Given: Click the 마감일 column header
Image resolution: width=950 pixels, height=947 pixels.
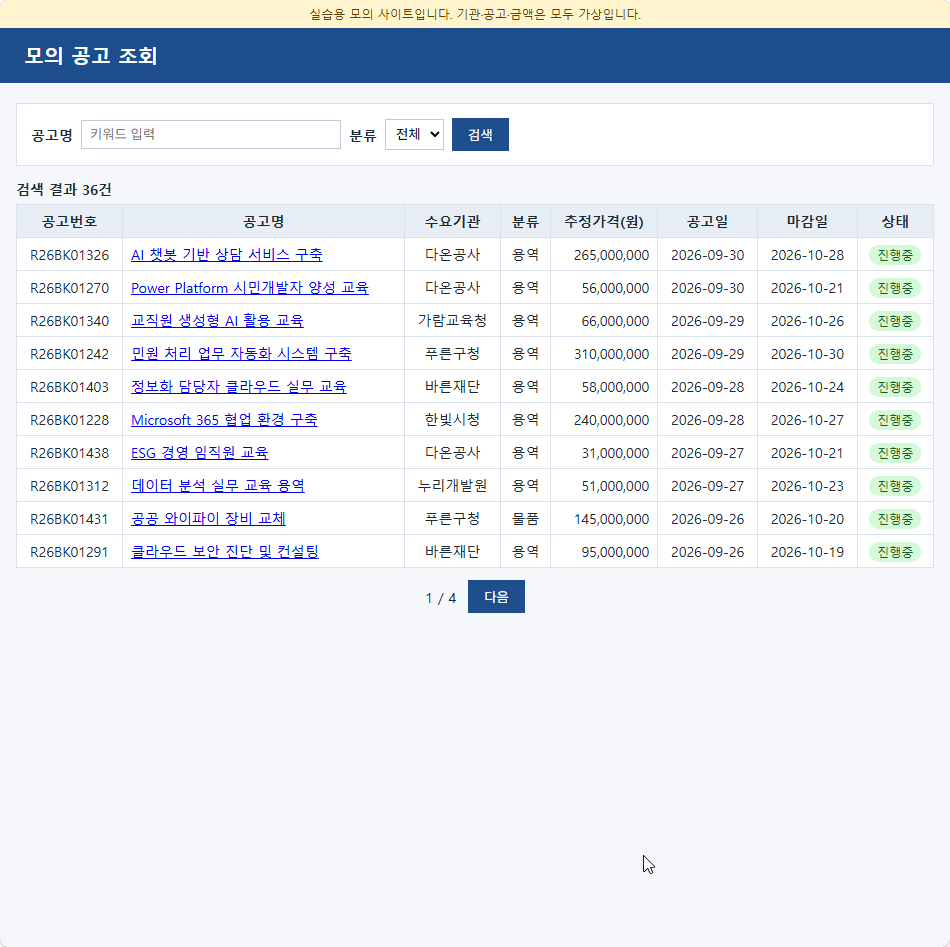Looking at the screenshot, I should click(808, 221).
